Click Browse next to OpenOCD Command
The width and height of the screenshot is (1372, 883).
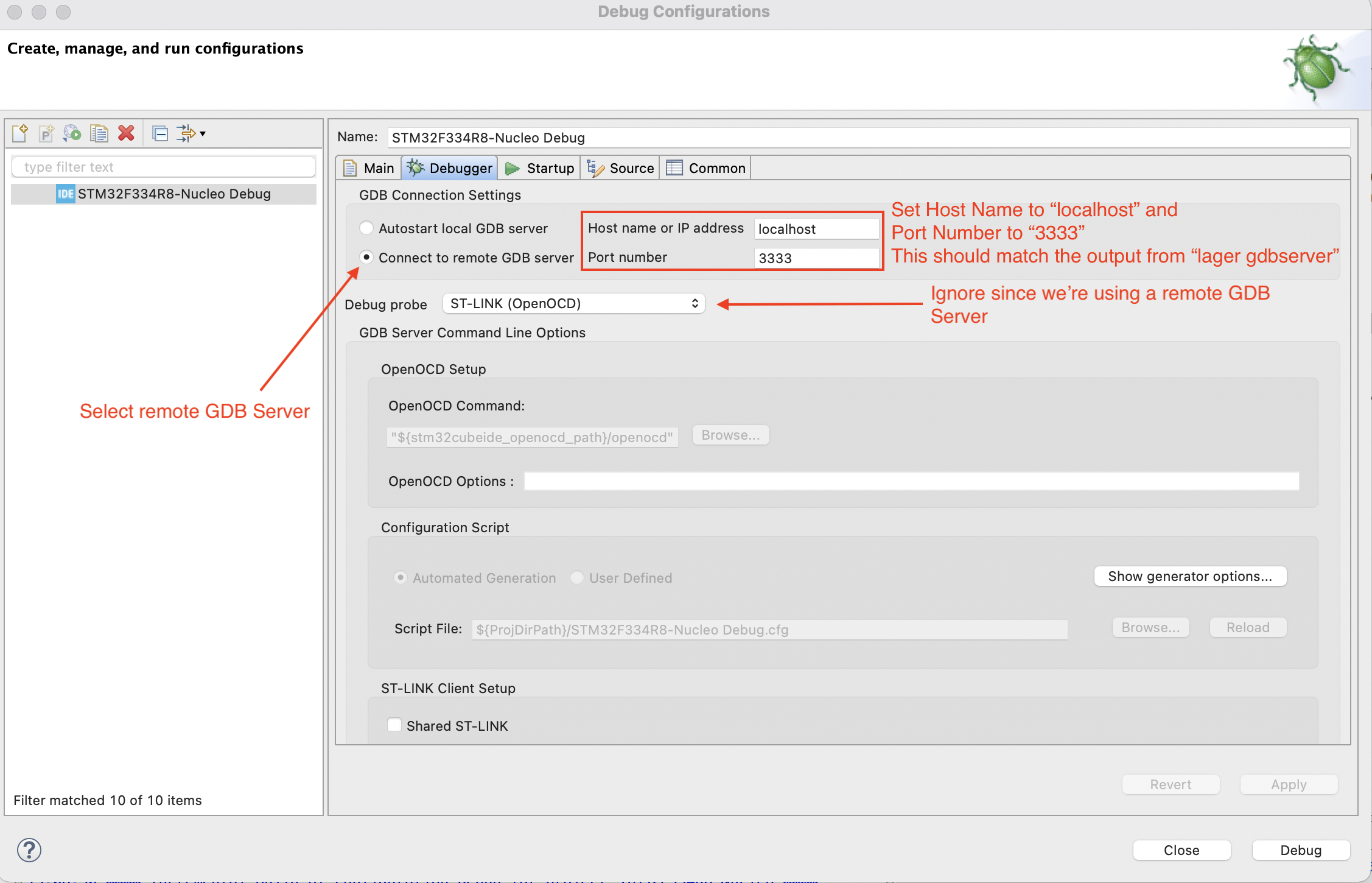point(731,435)
